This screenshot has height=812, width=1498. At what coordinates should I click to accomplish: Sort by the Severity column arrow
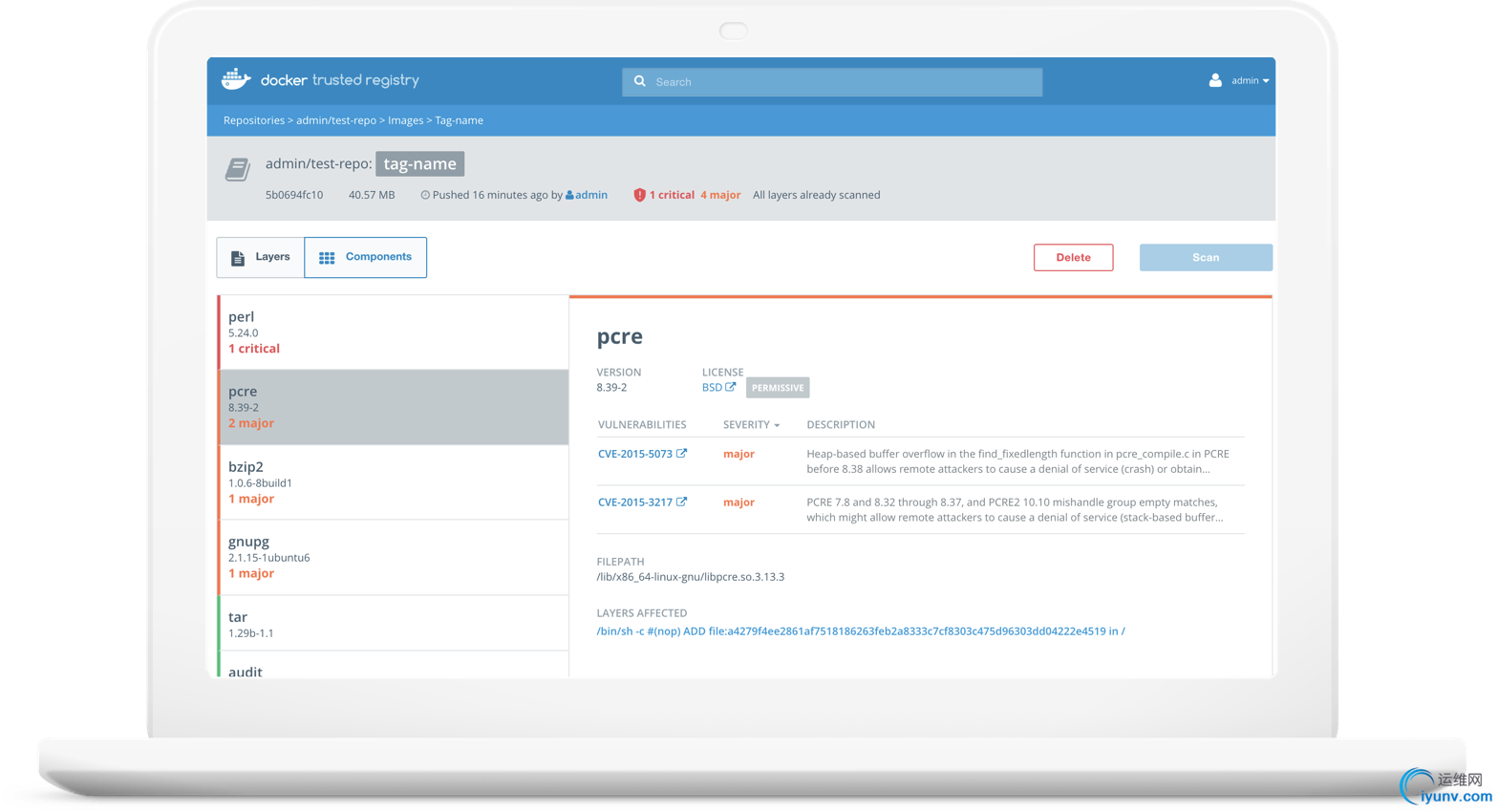tap(777, 425)
